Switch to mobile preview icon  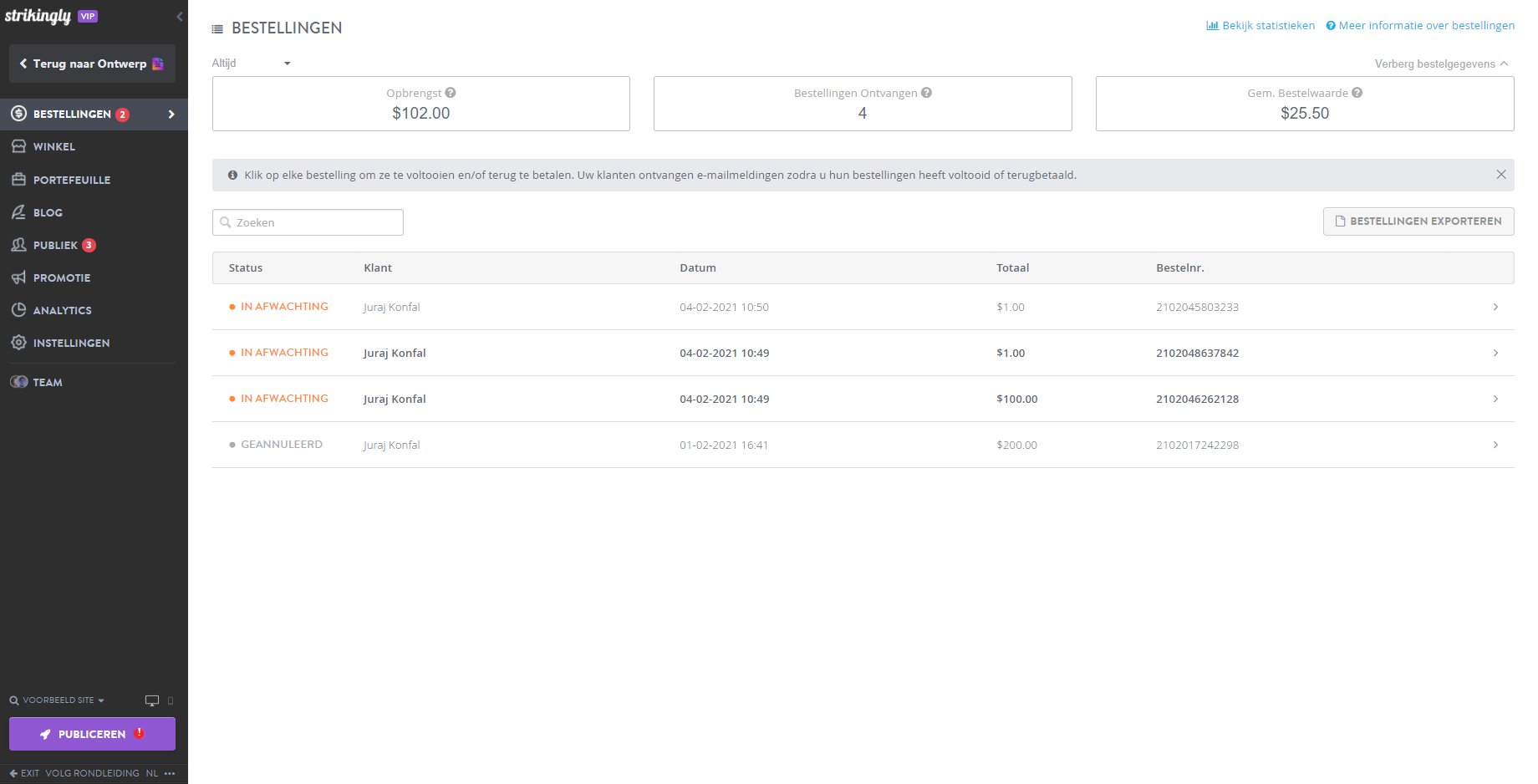point(171,700)
